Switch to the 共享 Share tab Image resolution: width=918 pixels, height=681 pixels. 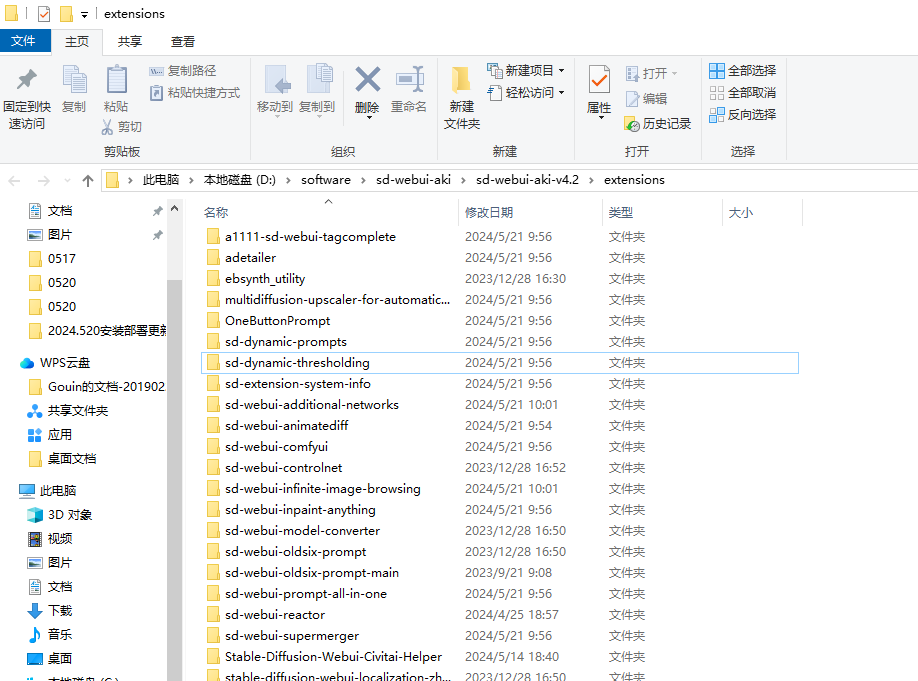point(129,42)
